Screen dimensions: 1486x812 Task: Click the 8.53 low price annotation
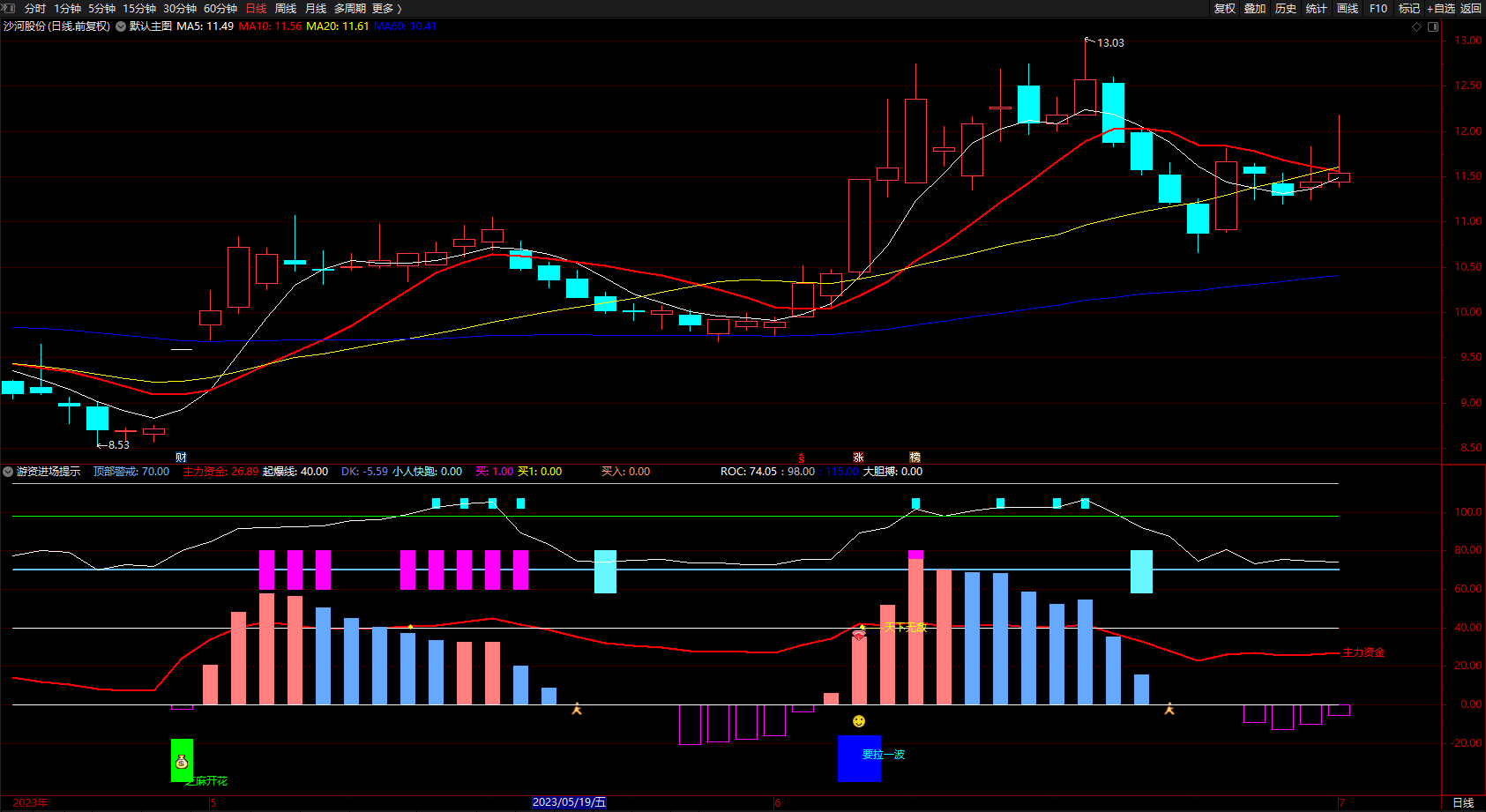pyautogui.click(x=119, y=445)
